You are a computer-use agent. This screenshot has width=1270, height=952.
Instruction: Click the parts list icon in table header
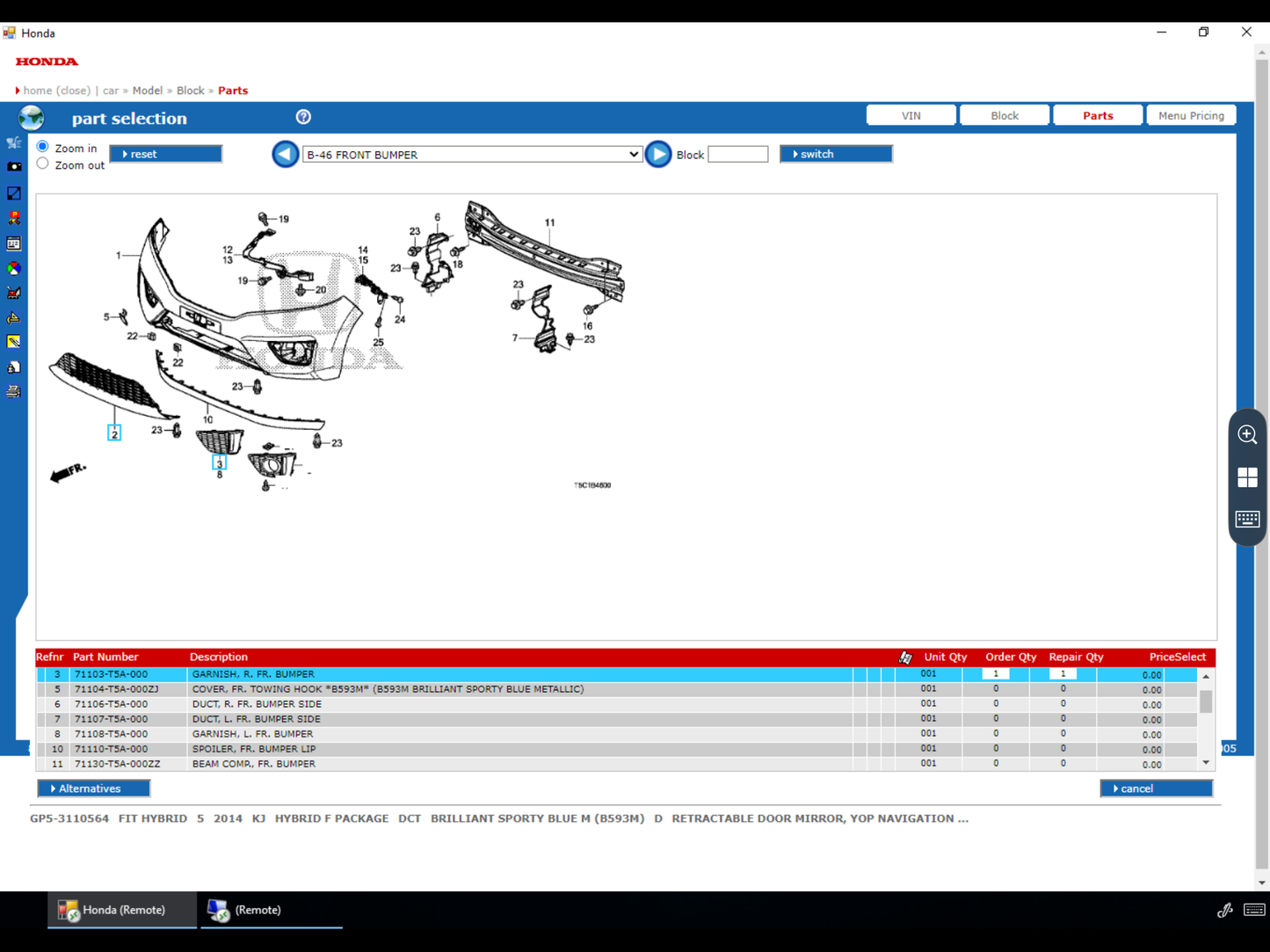[x=905, y=658]
